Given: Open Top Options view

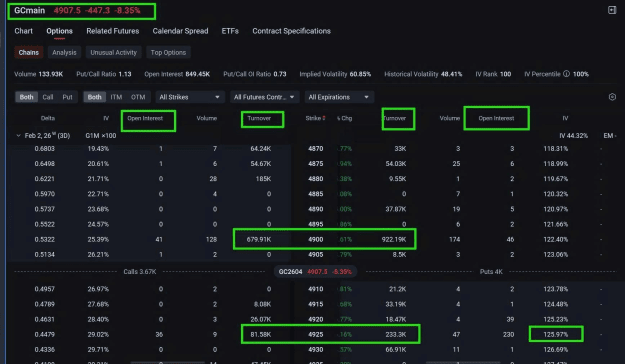Looking at the screenshot, I should pyautogui.click(x=168, y=52).
